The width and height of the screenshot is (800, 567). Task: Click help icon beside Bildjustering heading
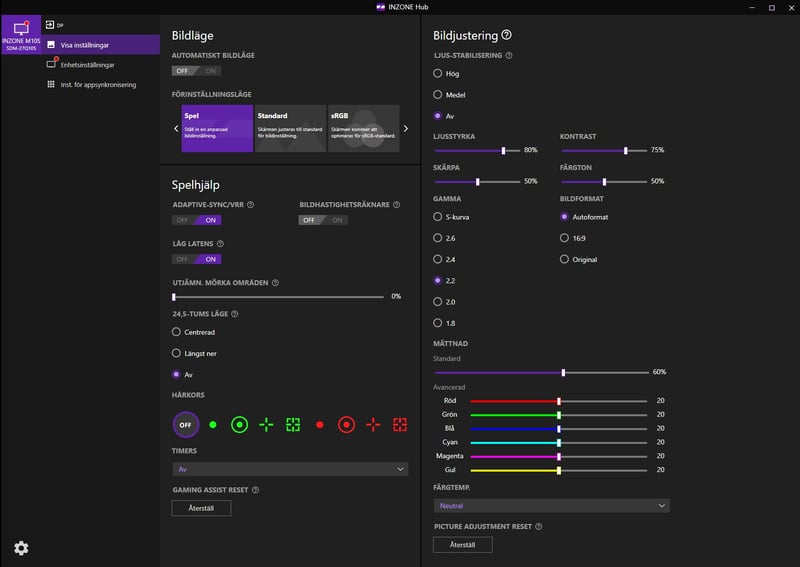[506, 35]
